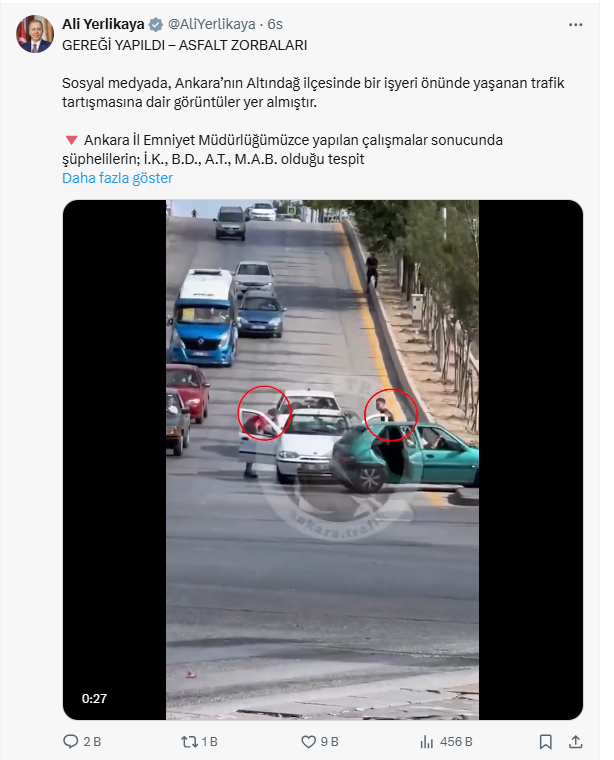Open the three-dot more options menu

[x=575, y=25]
